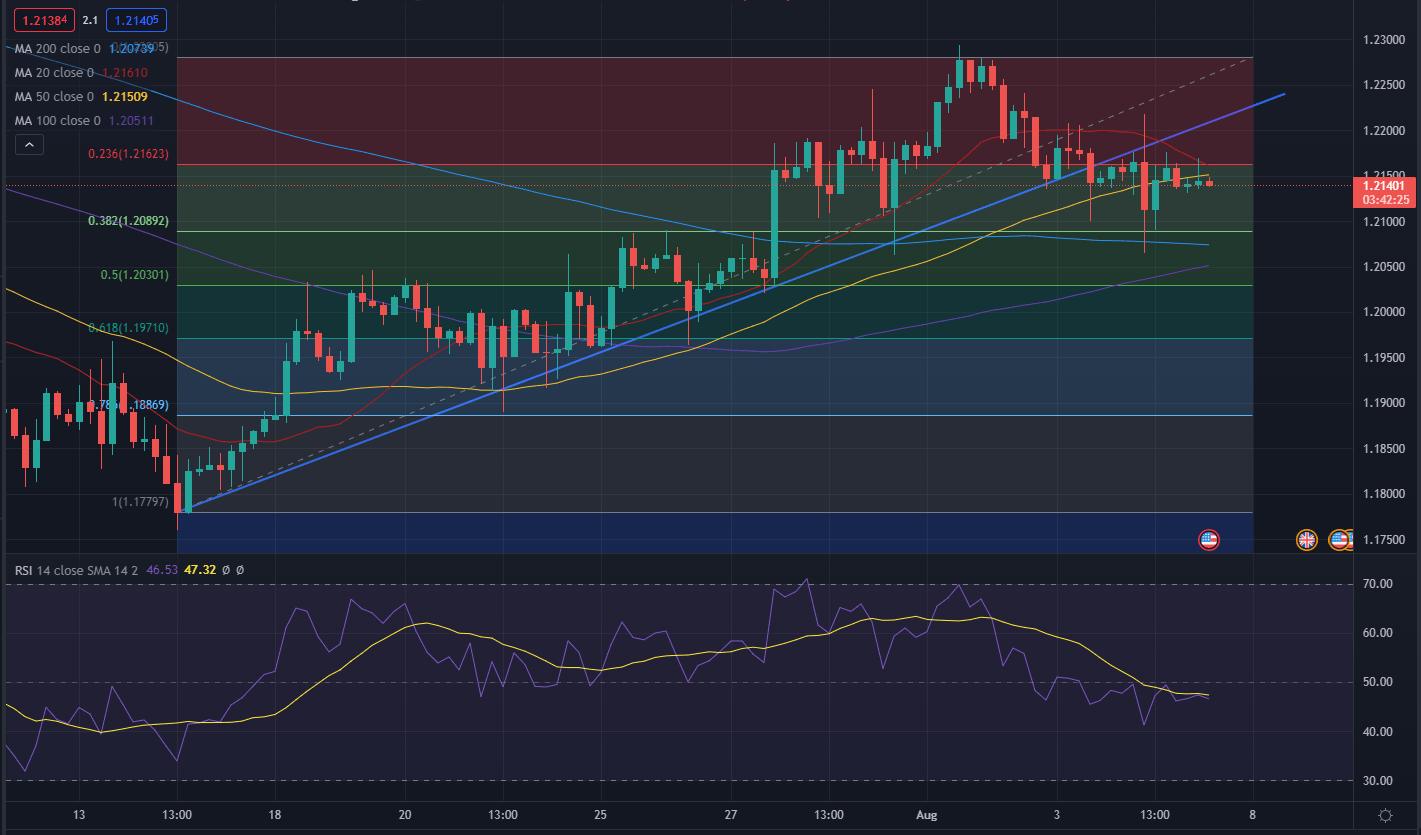Select the MA 200 close legend title
This screenshot has width=1421, height=835.
tap(57, 47)
